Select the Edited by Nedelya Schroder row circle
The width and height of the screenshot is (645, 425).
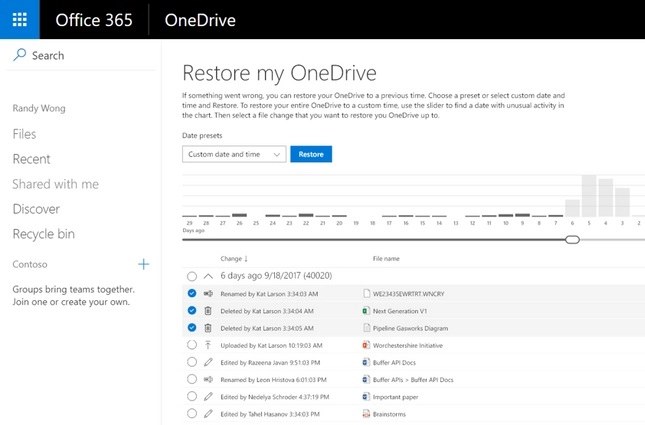(x=192, y=396)
